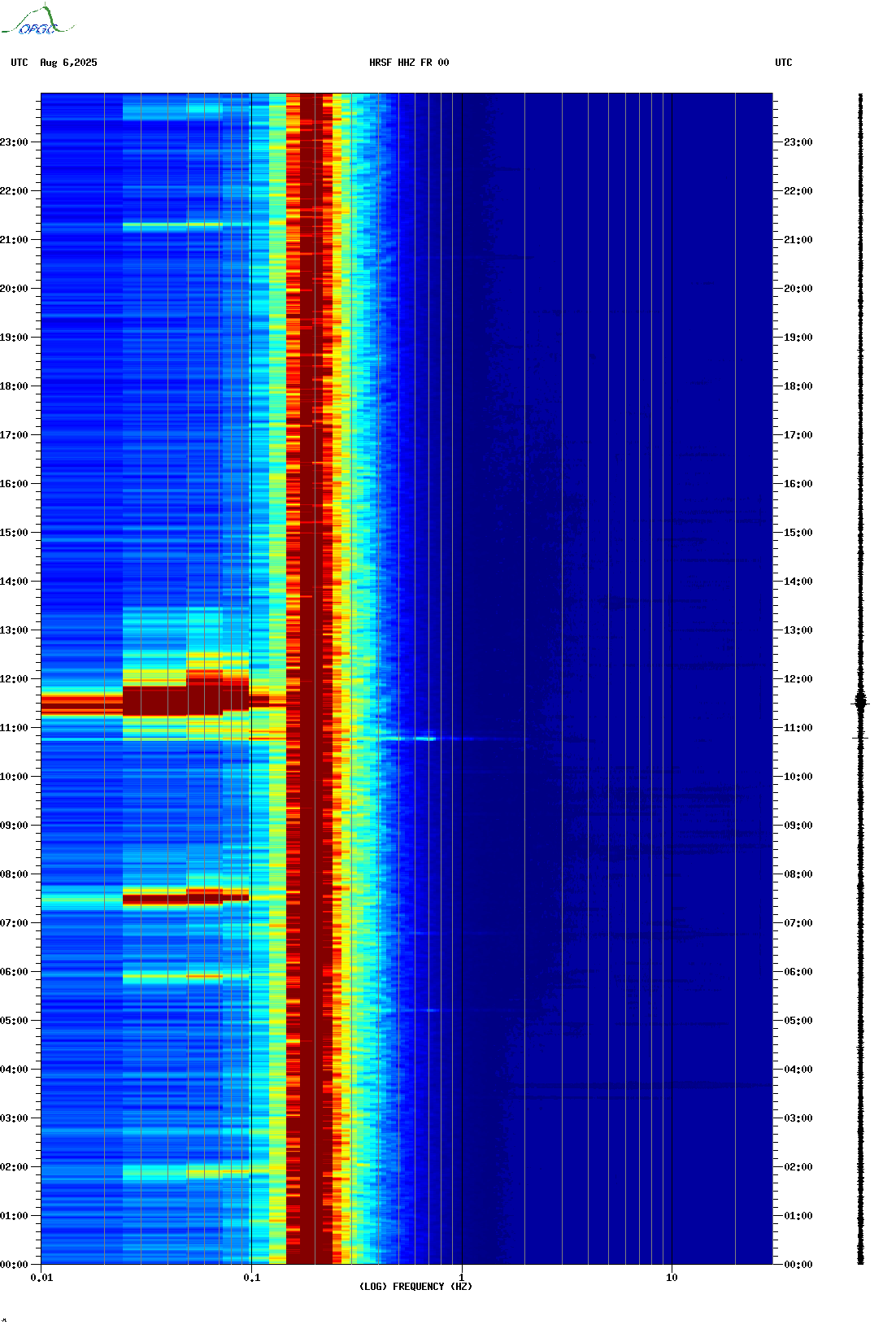Click the left-axis '11:00' time label
This screenshot has height=1329, width=896.
(x=14, y=728)
